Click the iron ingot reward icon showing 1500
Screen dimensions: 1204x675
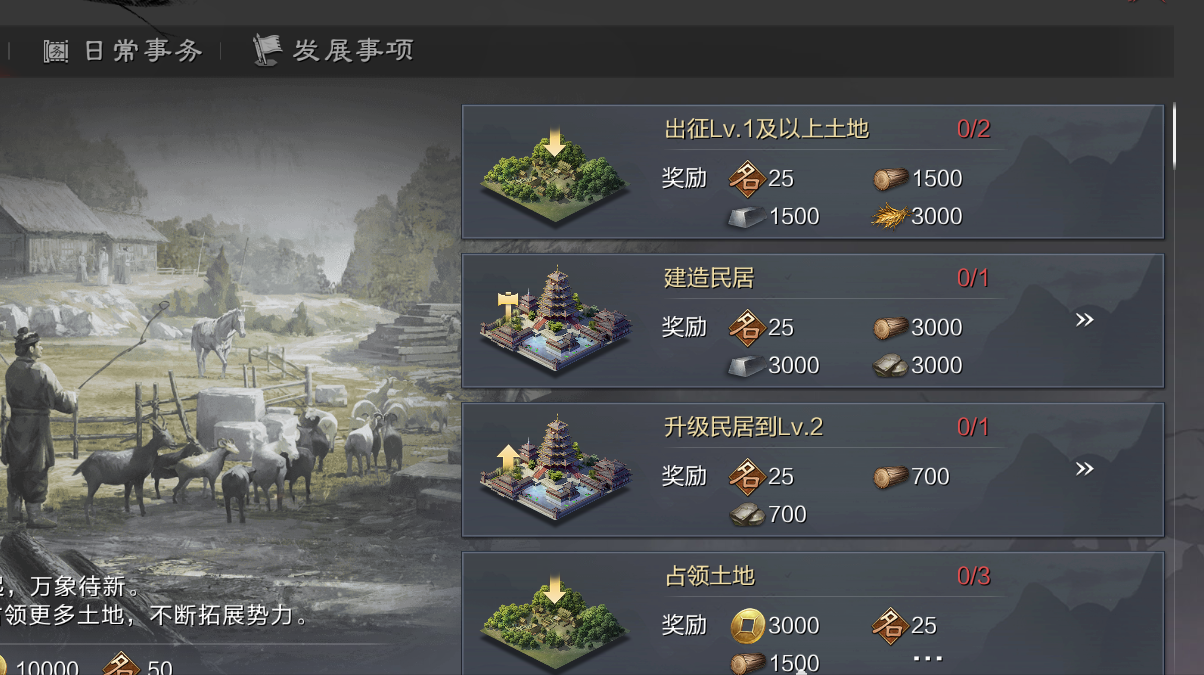[x=746, y=216]
